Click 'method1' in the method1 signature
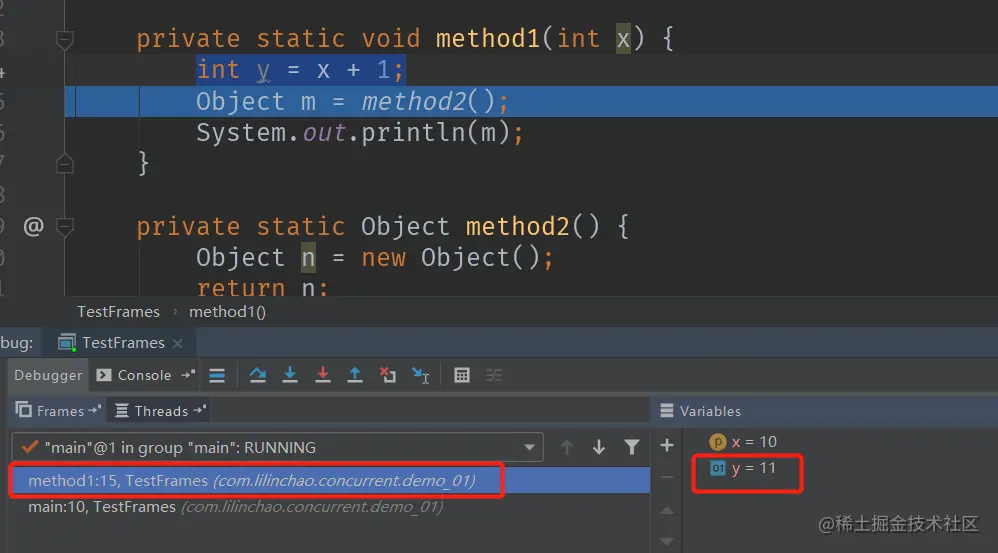 [488, 39]
